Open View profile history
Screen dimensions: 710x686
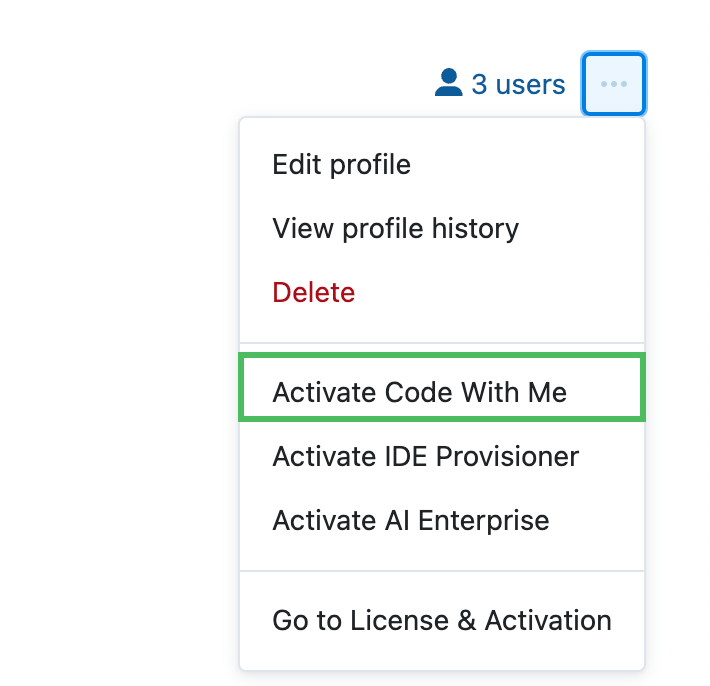395,228
